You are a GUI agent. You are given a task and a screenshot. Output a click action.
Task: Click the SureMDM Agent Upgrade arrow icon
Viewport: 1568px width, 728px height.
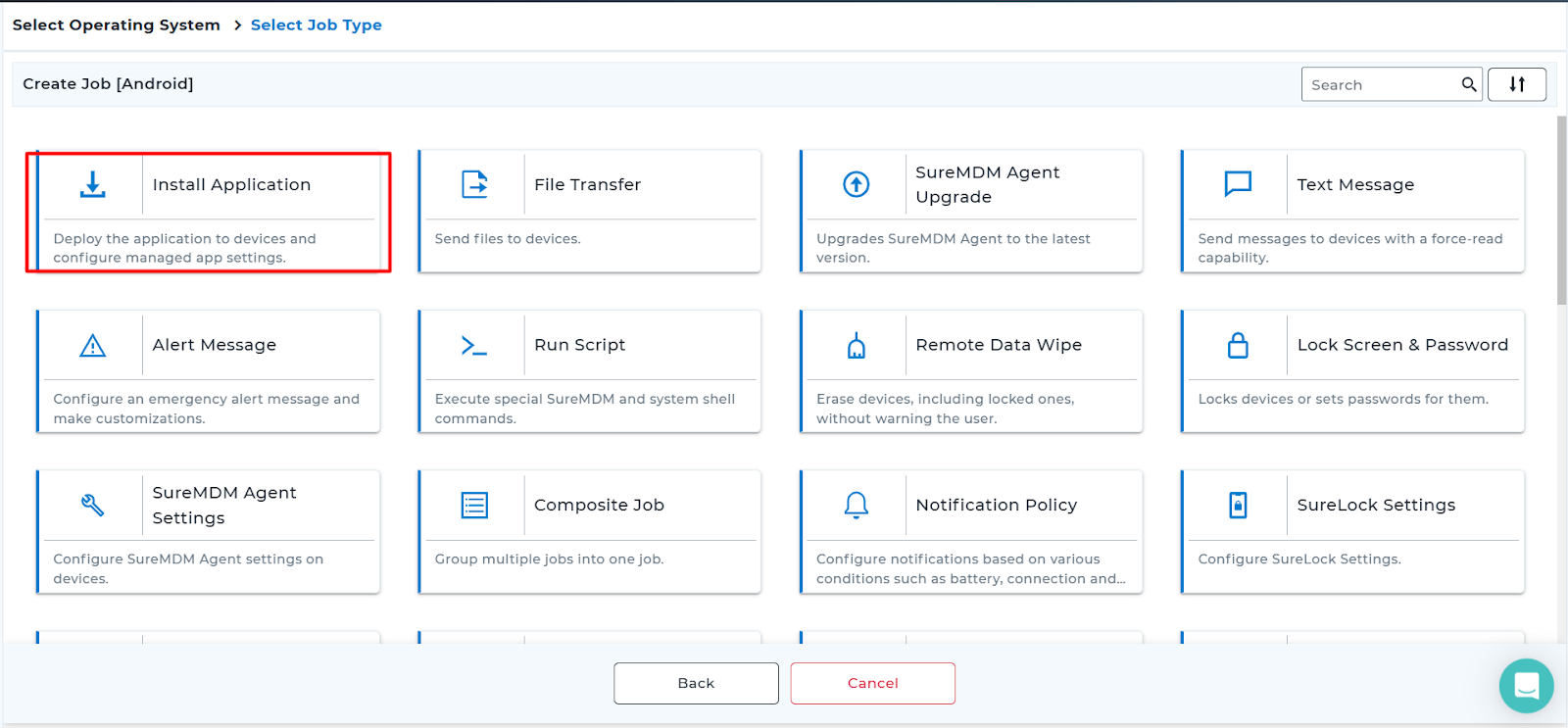(x=857, y=184)
